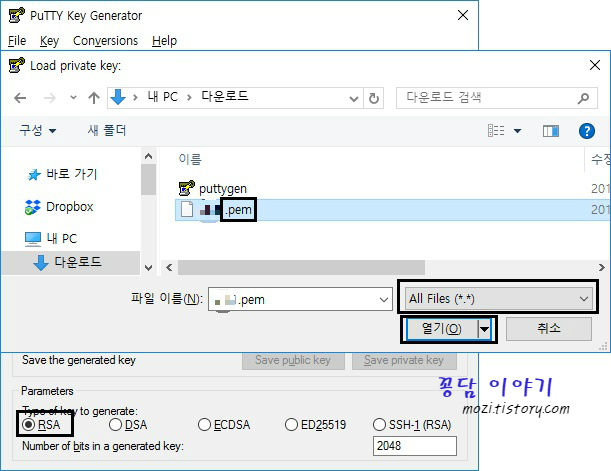
Task: Open the 구성 dropdown menu
Action: (x=37, y=130)
